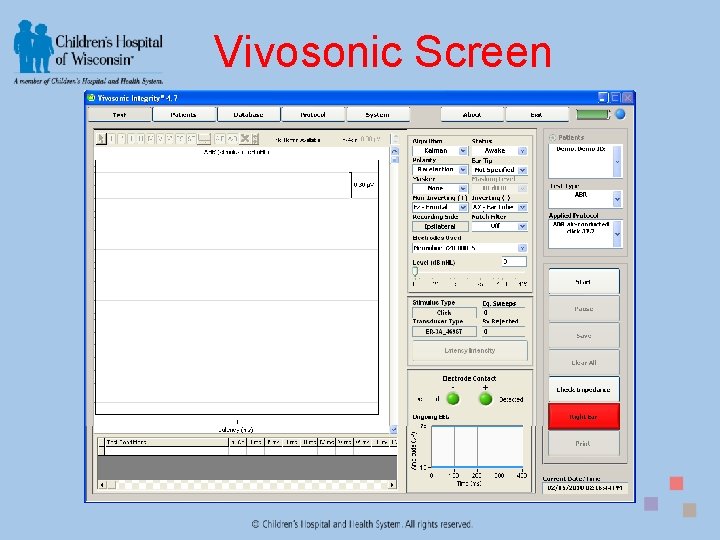
Task: Click the Check Impedance button
Action: pyautogui.click(x=584, y=389)
